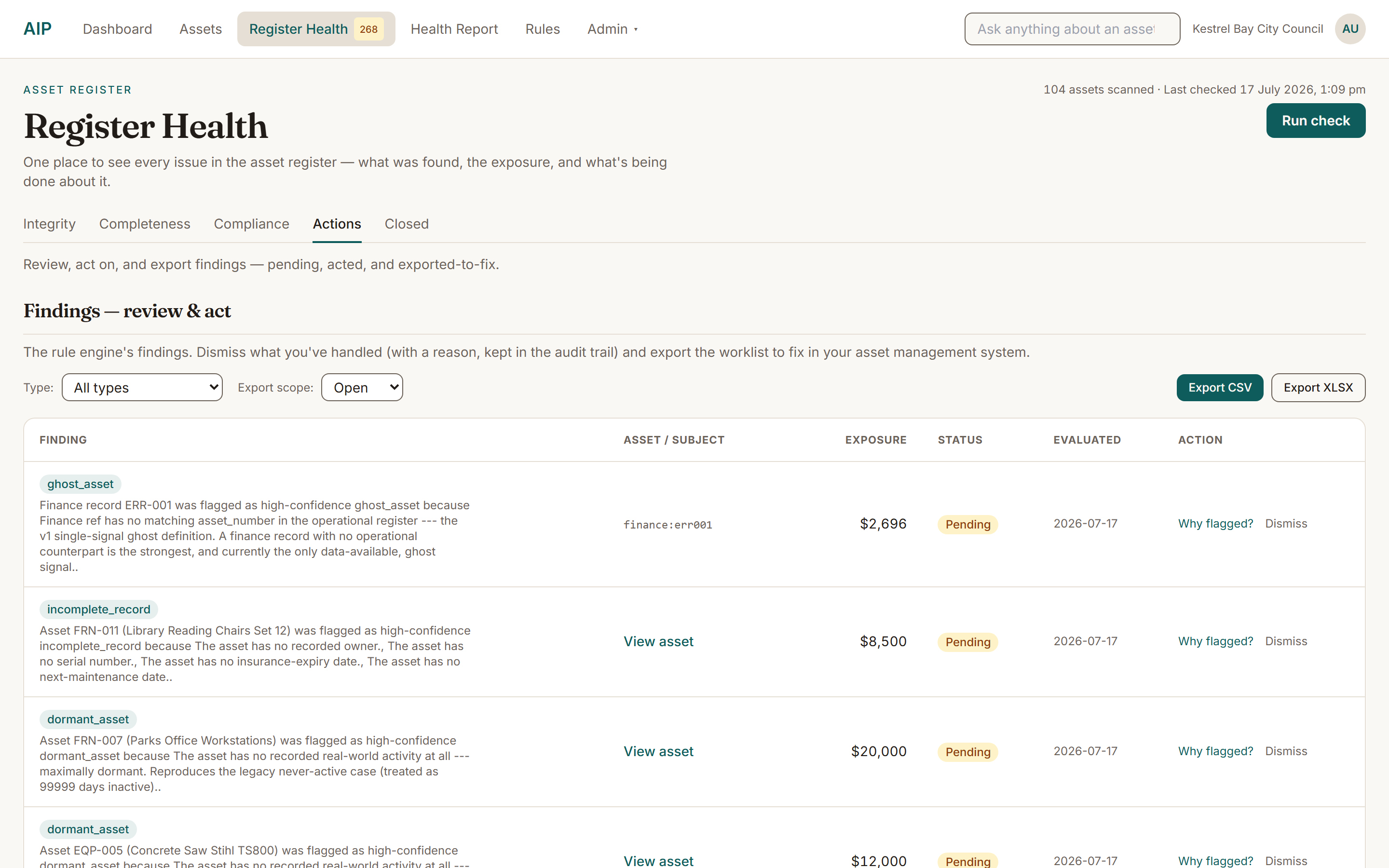Switch to the Completeness tab
The width and height of the screenshot is (1389, 868).
coord(145,224)
